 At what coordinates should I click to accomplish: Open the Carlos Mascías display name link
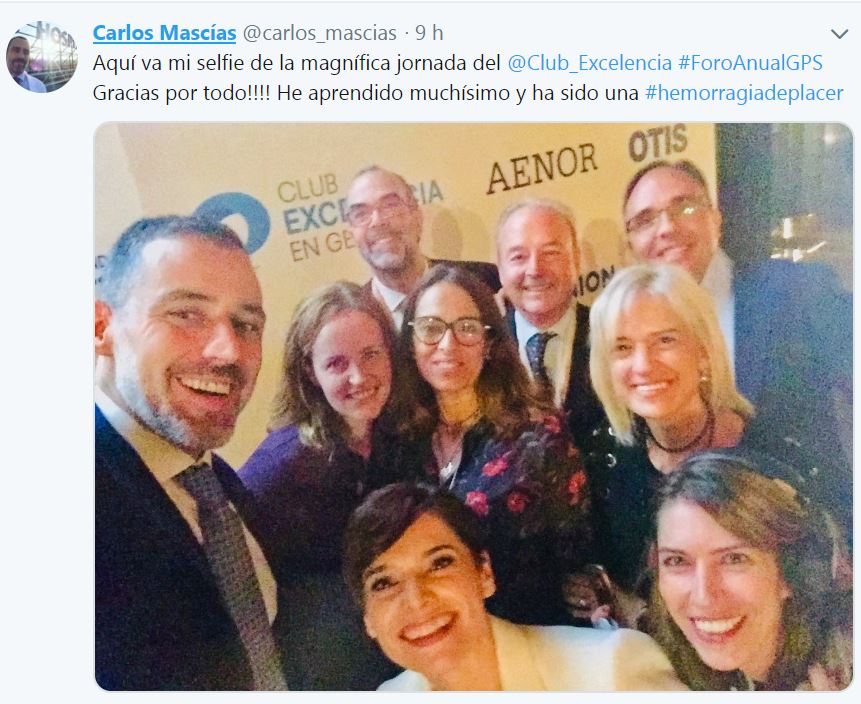click(x=165, y=33)
